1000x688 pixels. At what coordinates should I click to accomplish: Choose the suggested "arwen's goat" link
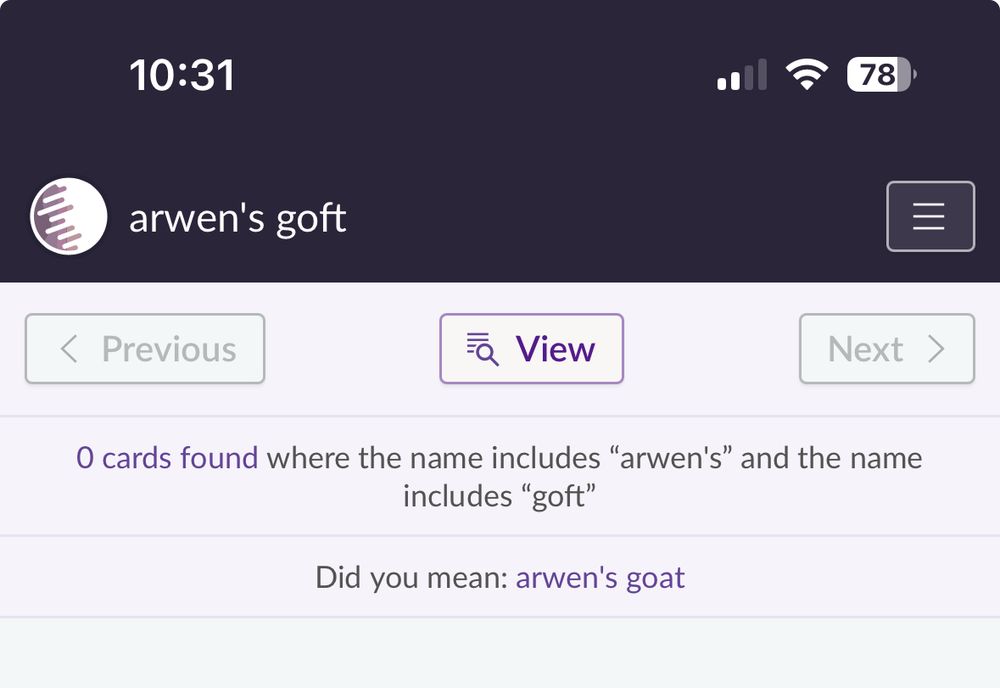click(x=600, y=578)
